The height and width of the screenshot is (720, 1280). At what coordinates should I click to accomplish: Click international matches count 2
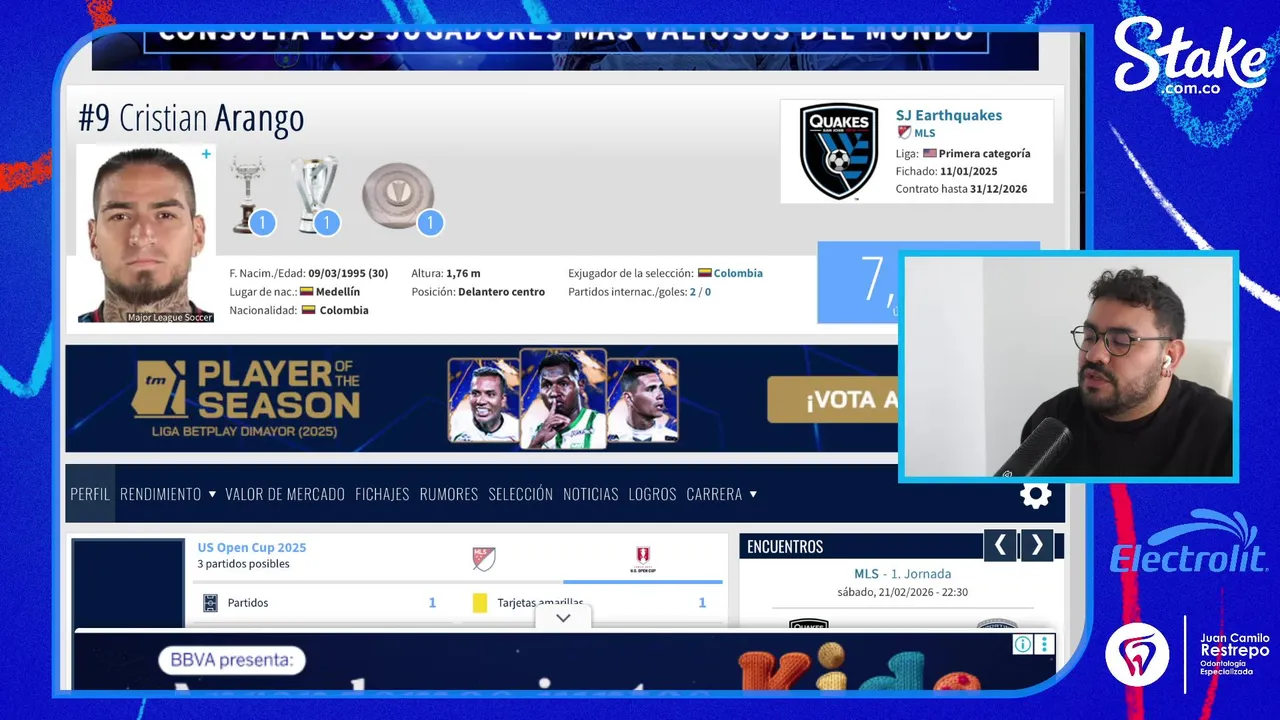pos(693,292)
